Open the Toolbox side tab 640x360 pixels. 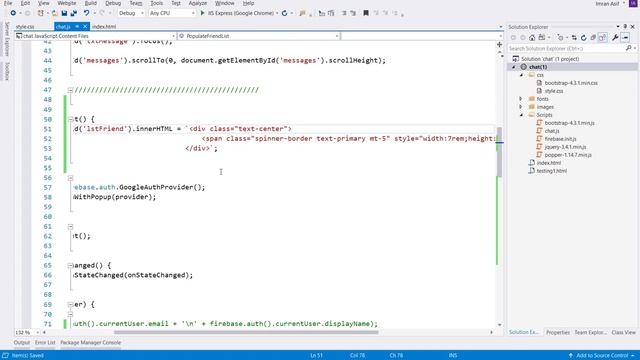7,71
